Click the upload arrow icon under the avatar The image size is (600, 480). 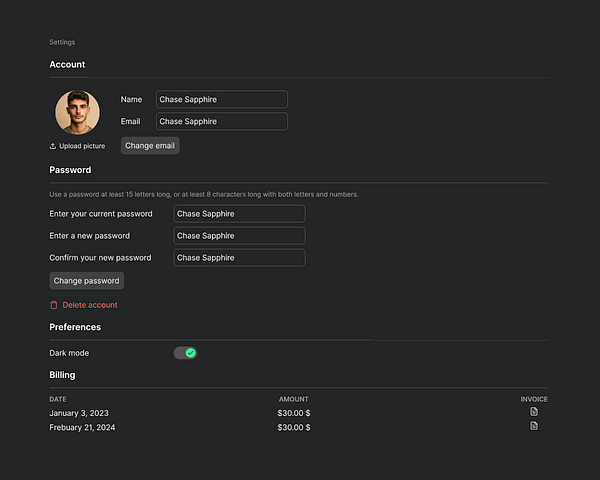[53, 146]
